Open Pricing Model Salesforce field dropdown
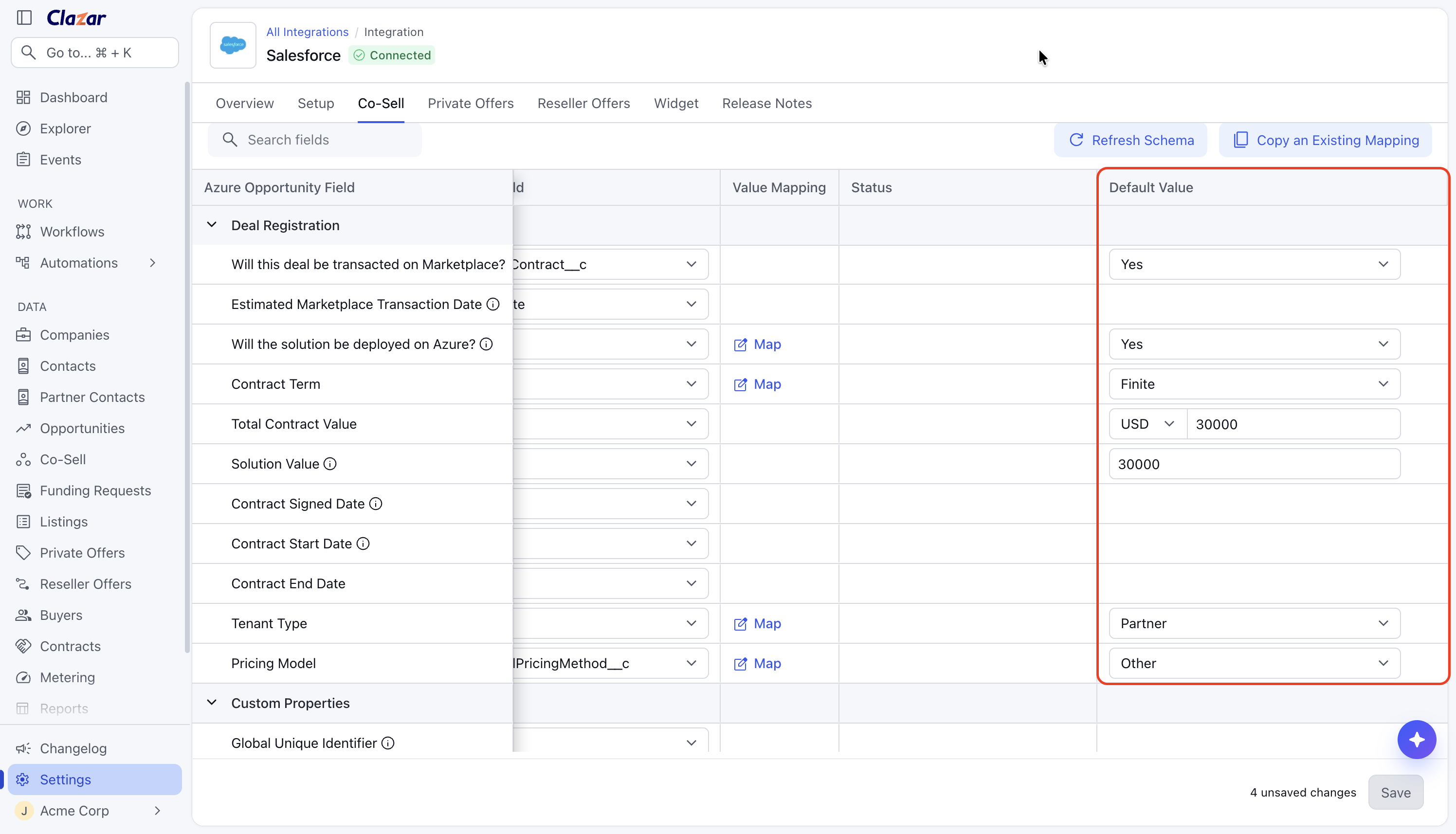 click(x=611, y=663)
